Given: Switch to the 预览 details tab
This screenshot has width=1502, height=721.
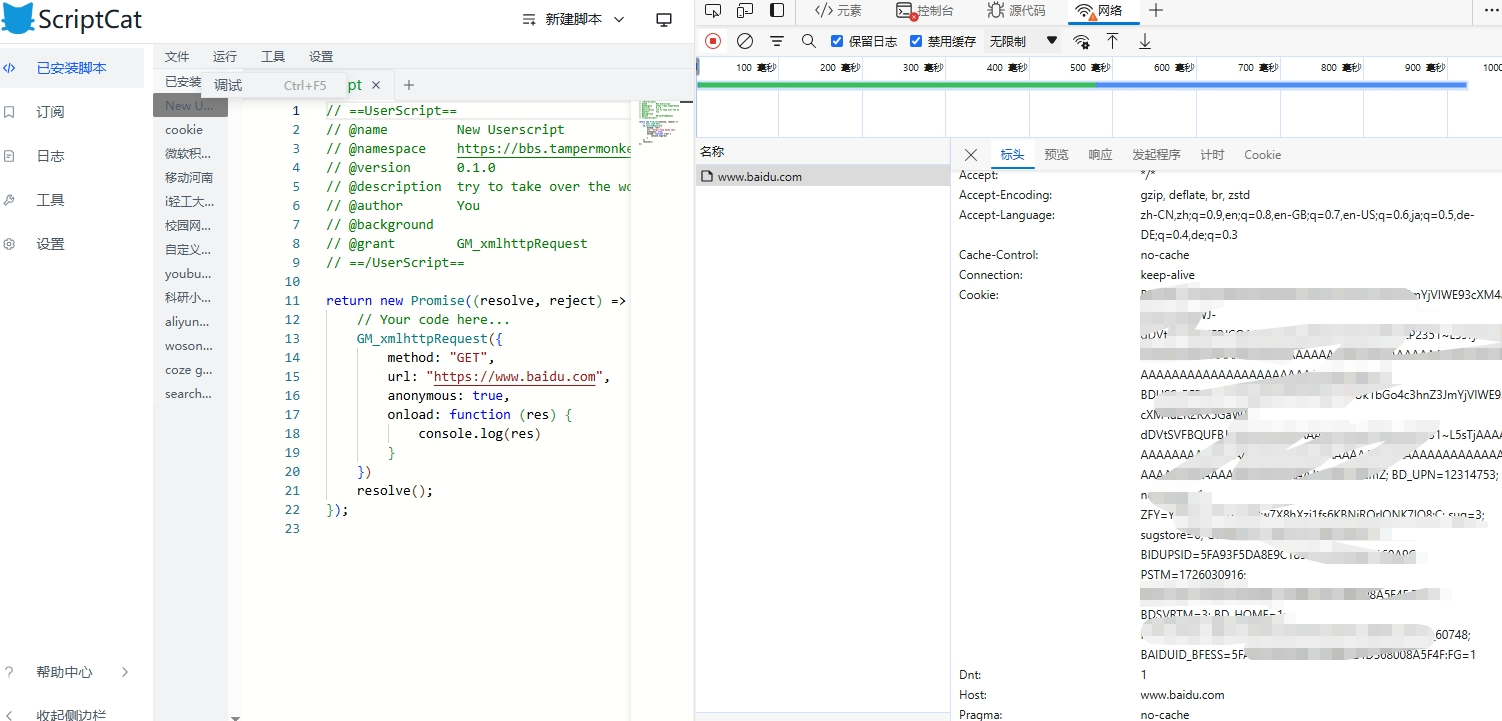Looking at the screenshot, I should pos(1056,155).
